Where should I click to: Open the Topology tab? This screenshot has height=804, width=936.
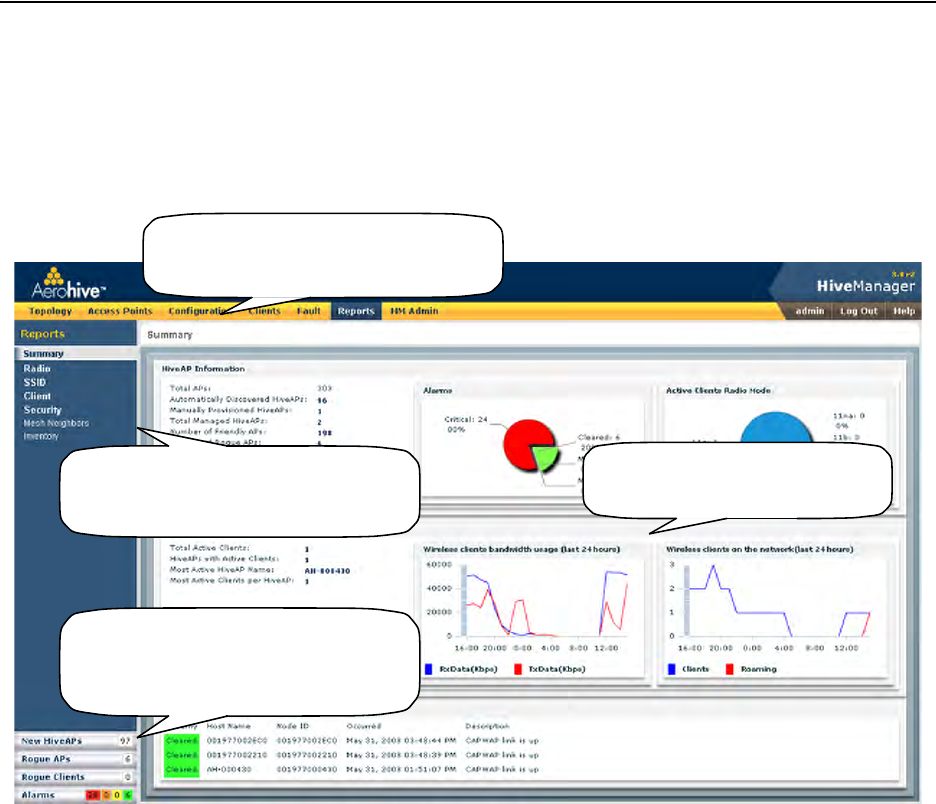tap(50, 311)
